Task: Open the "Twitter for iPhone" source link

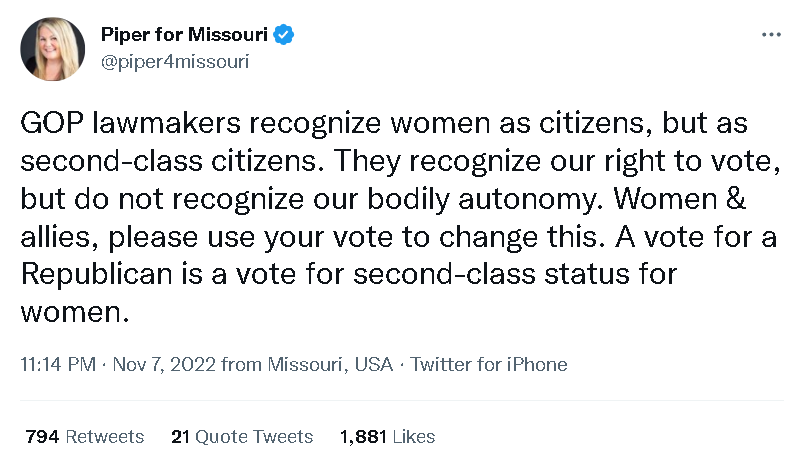Action: (489, 365)
